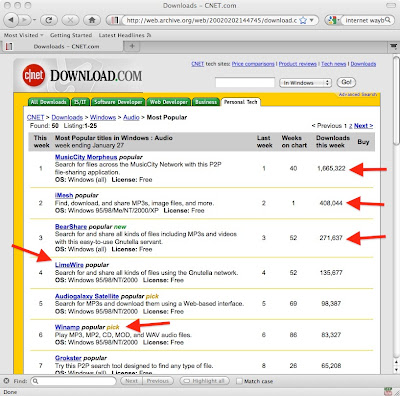The width and height of the screenshot is (400, 396).
Task: Open the list all tabs dropdown
Action: click(394, 46)
